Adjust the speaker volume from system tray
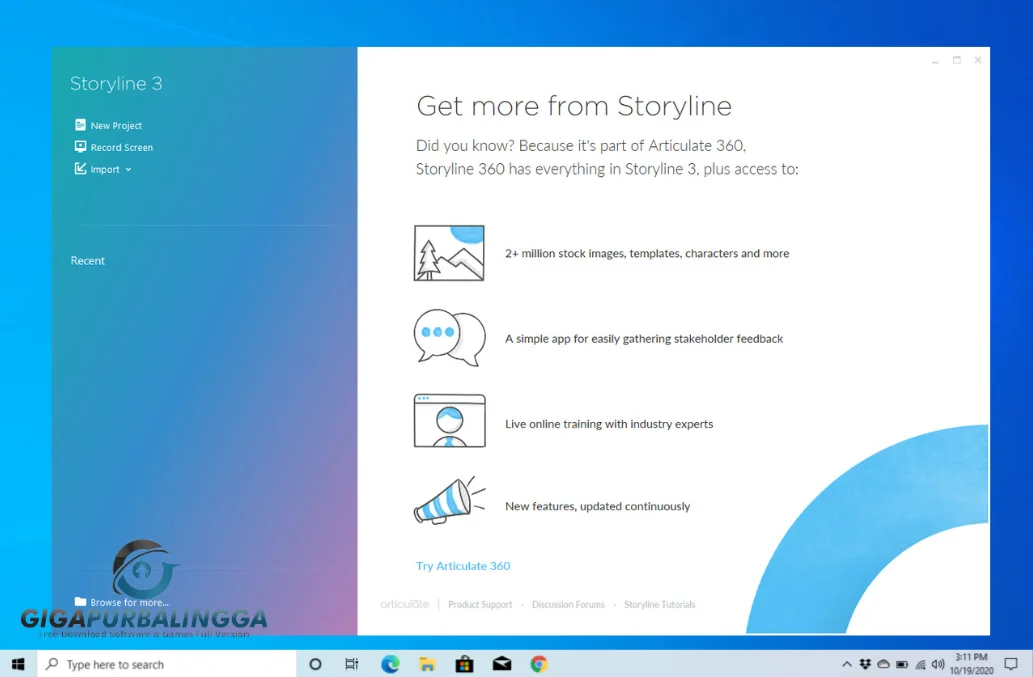 point(937,663)
